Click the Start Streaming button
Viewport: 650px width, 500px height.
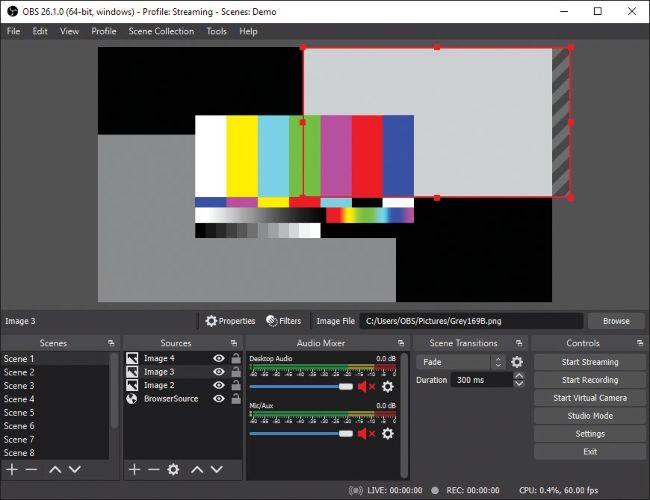click(x=590, y=362)
